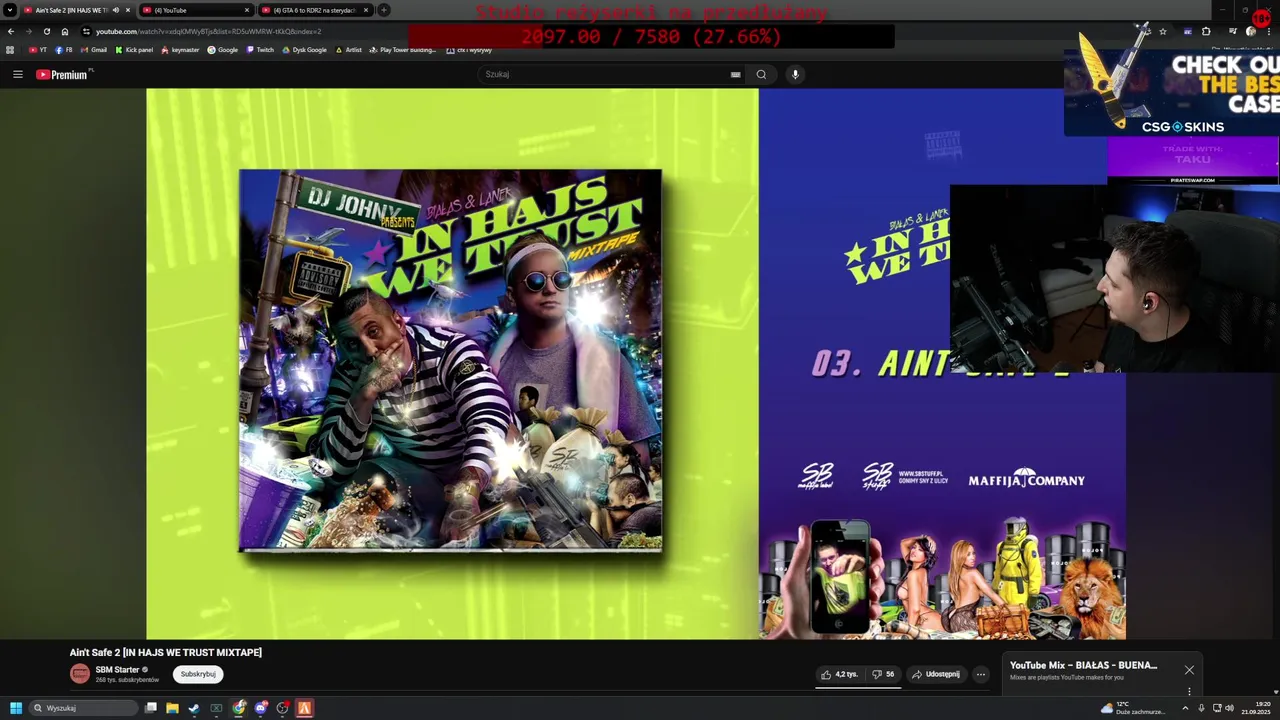Image resolution: width=1280 pixels, height=720 pixels.
Task: Mute the Ain't Safe 2 tab audio
Action: click(x=115, y=10)
